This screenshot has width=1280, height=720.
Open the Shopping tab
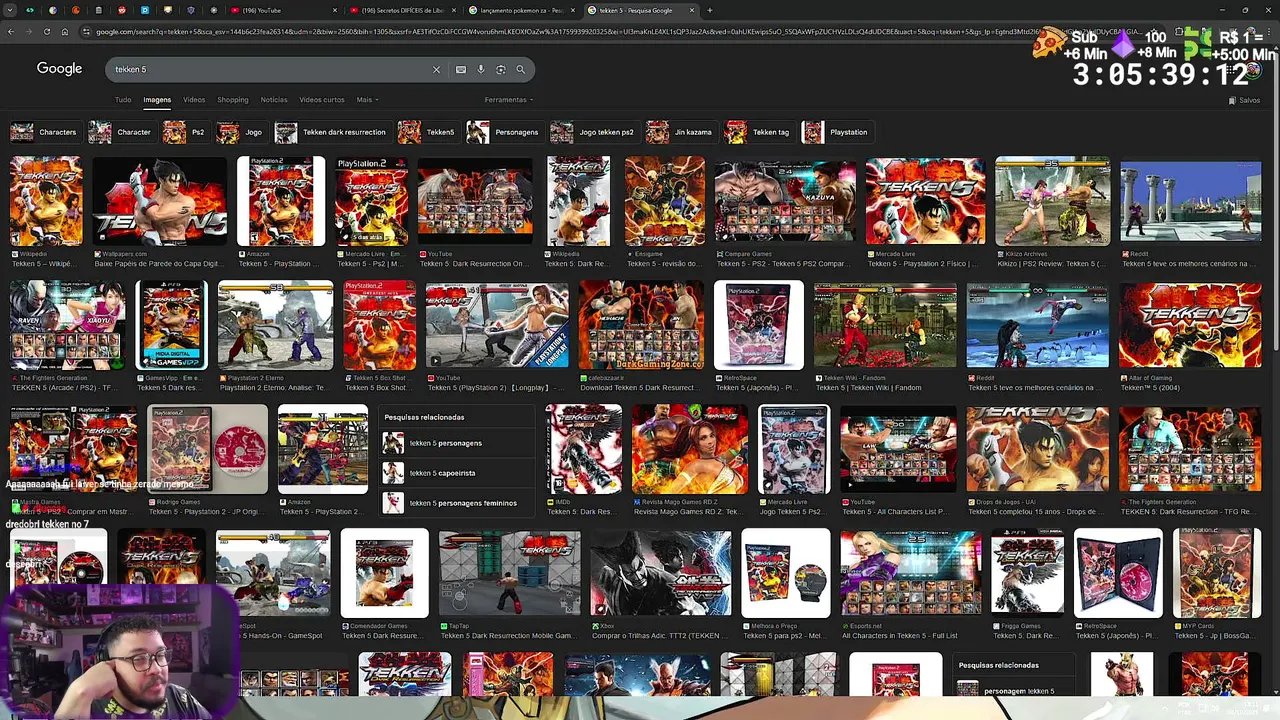click(x=233, y=100)
